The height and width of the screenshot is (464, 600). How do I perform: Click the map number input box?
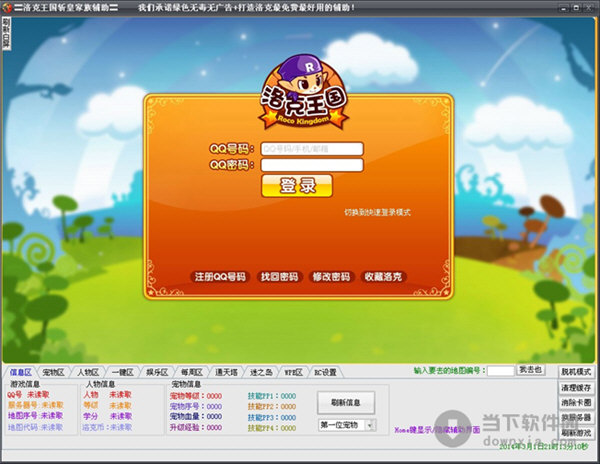501,371
